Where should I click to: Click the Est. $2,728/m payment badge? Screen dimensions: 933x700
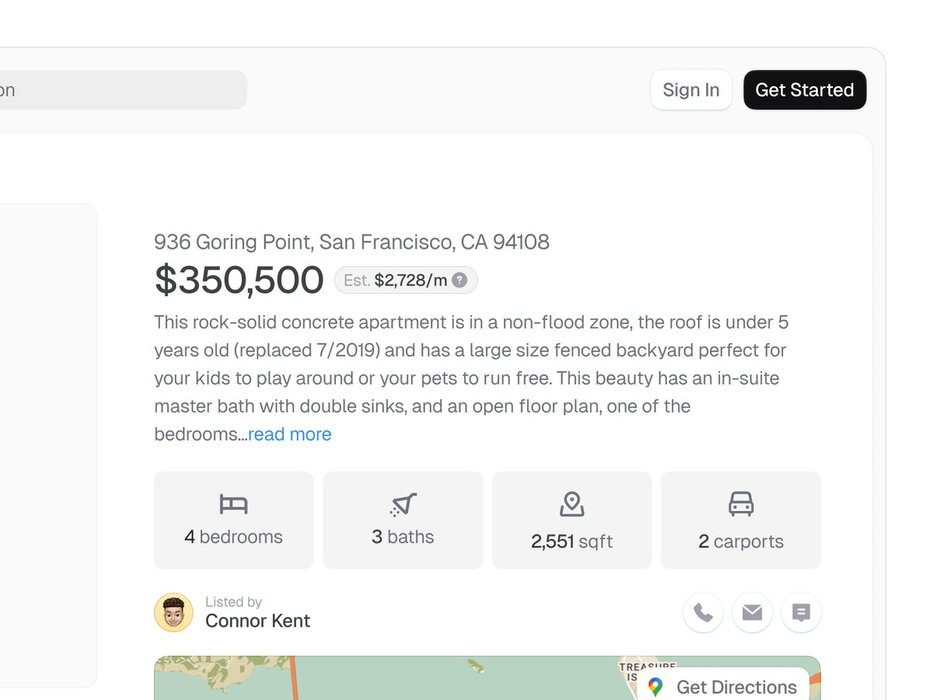pyautogui.click(x=405, y=281)
